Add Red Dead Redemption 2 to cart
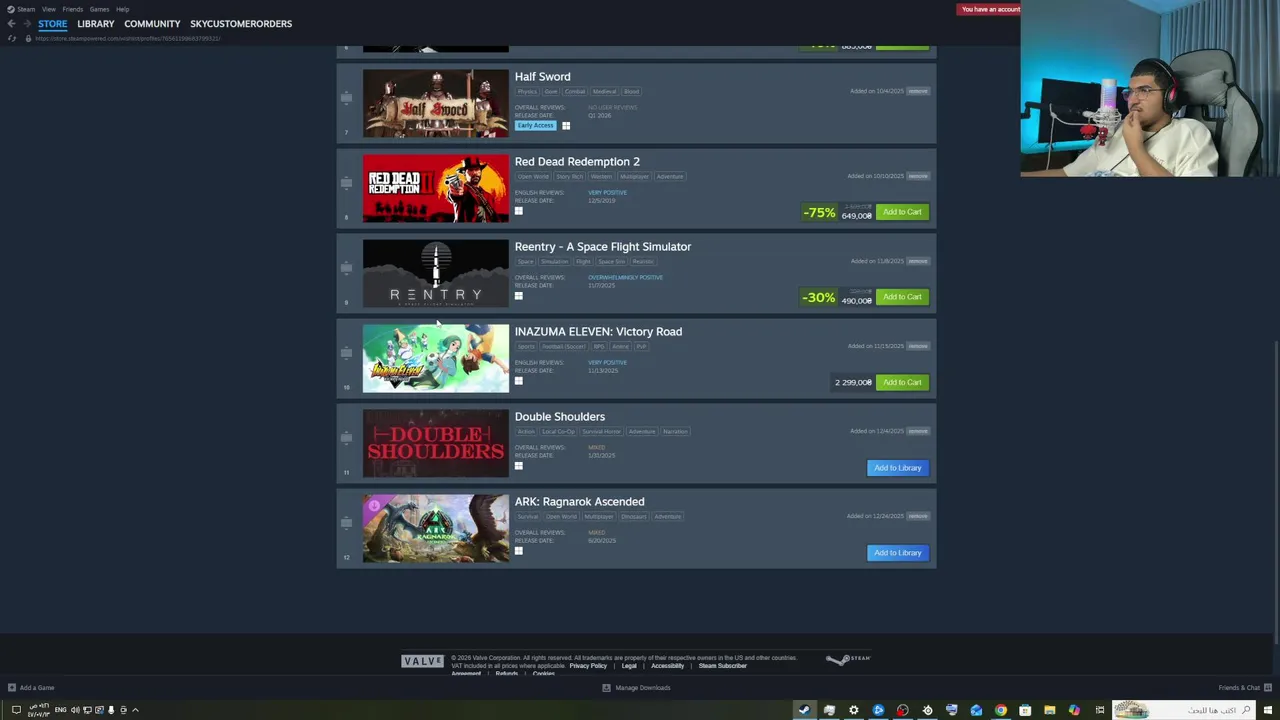 [x=902, y=212]
